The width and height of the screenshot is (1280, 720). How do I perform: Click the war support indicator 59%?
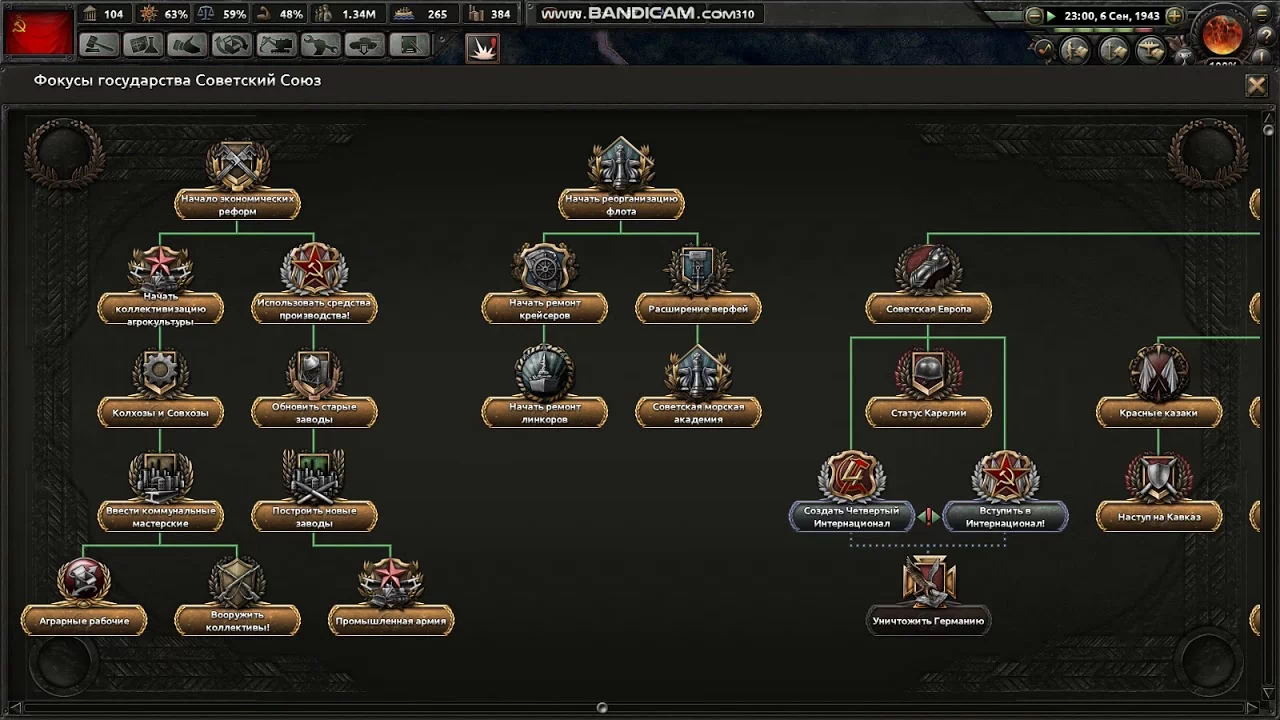point(223,14)
